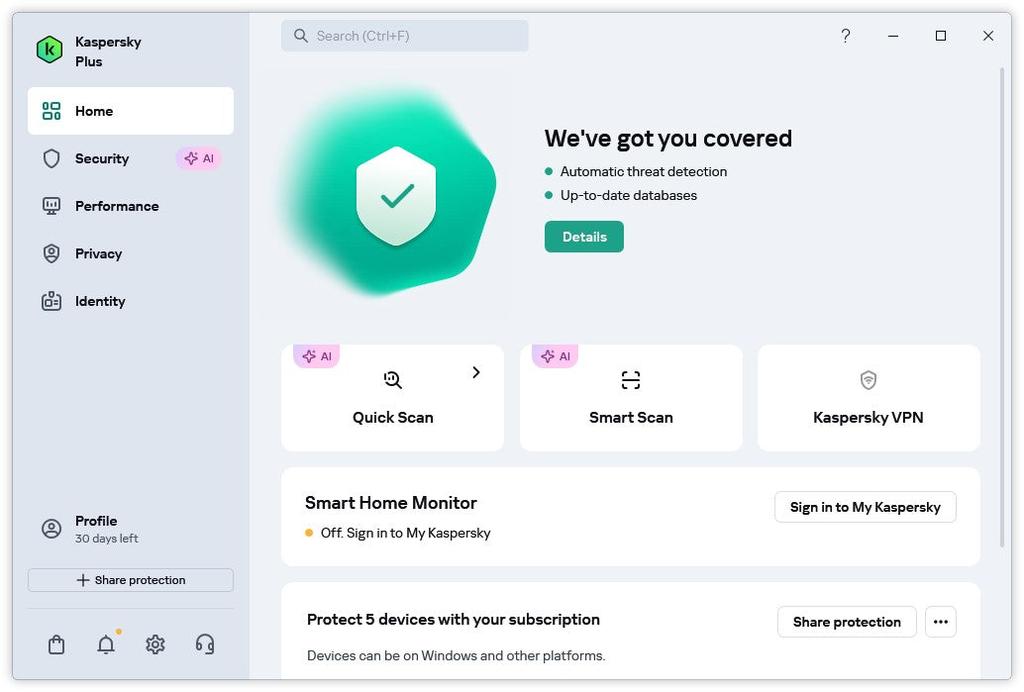Click the Kaspersky VPN shield icon
Screen dimensions: 1024x692
pyautogui.click(x=868, y=380)
